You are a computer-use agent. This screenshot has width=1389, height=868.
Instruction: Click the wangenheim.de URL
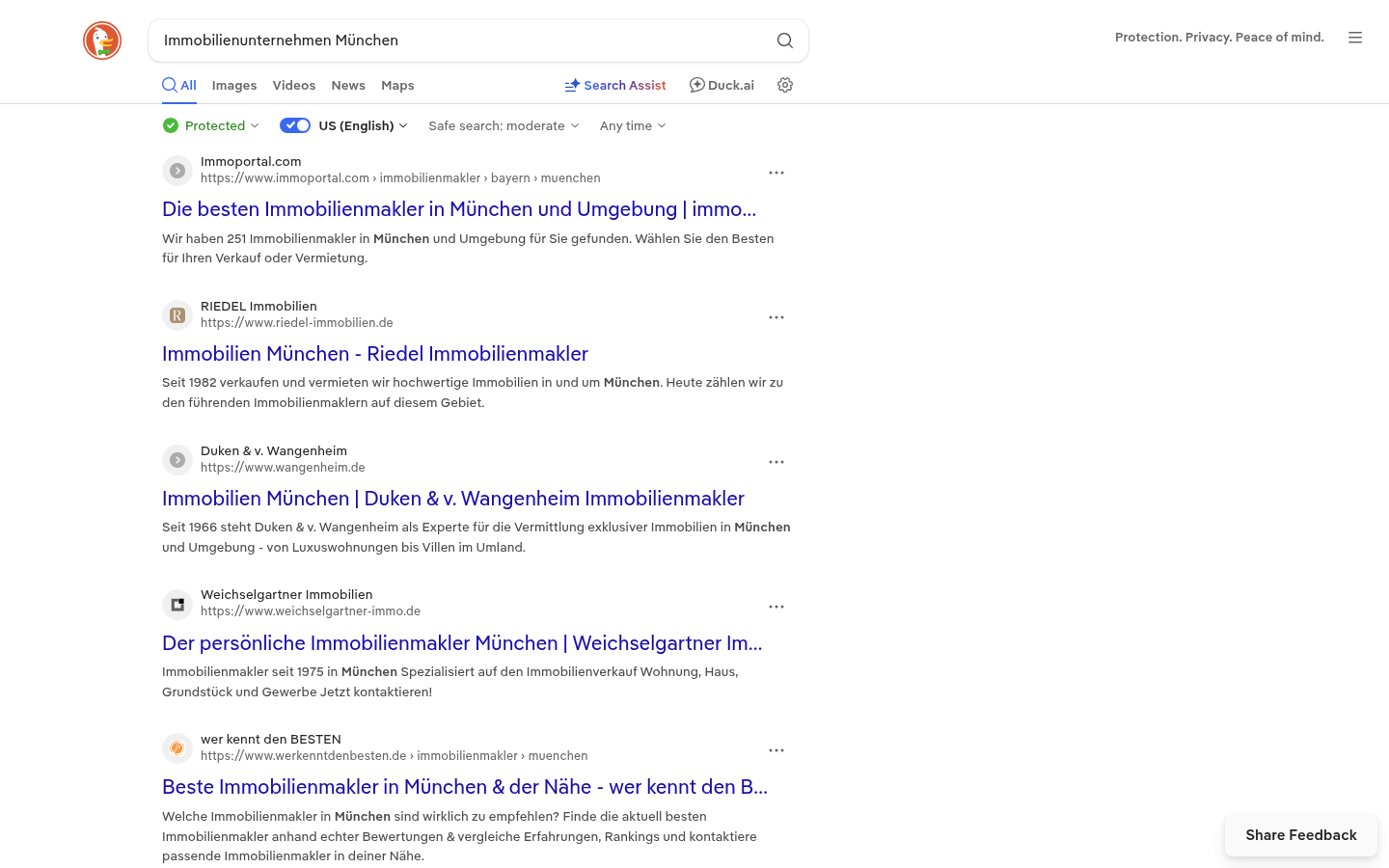click(x=283, y=468)
